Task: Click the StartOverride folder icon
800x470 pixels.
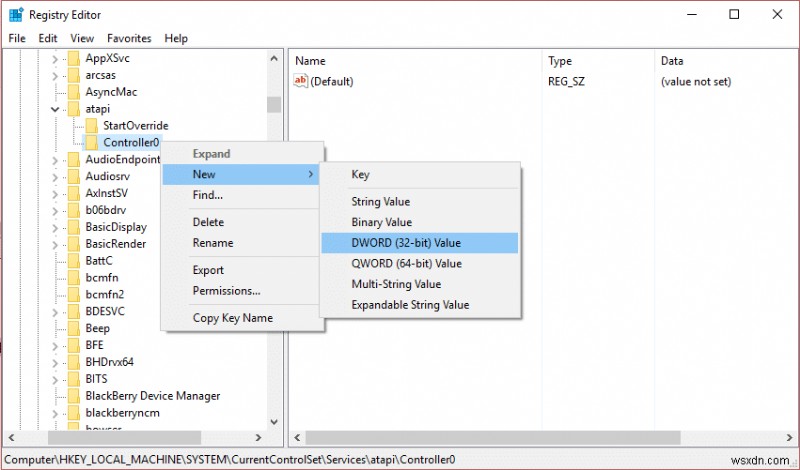Action: (91, 126)
